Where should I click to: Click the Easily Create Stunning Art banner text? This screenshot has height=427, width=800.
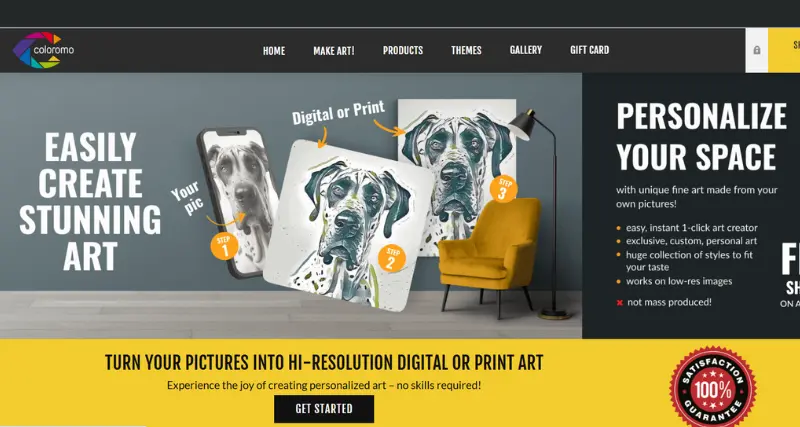[x=90, y=202]
